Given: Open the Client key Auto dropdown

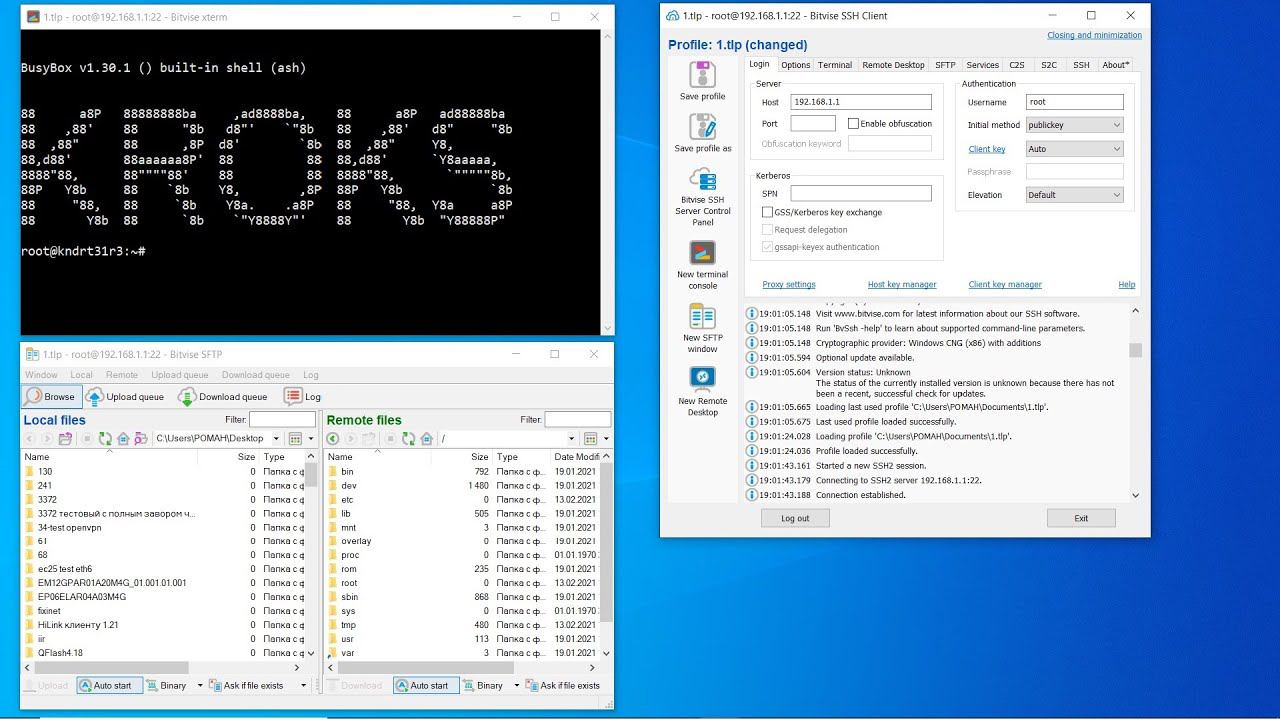Looking at the screenshot, I should pos(1075,149).
